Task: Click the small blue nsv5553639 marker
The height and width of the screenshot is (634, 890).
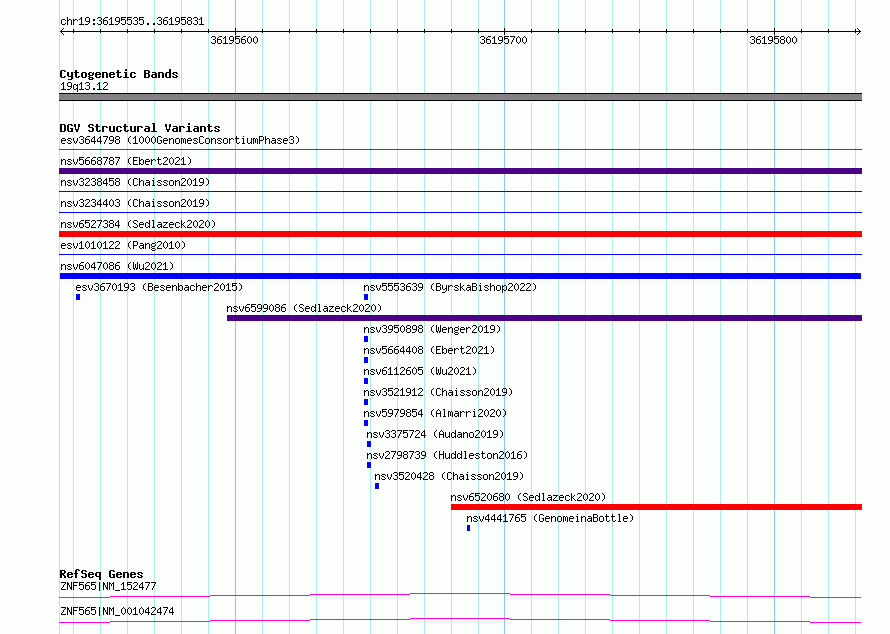Action: (x=366, y=297)
